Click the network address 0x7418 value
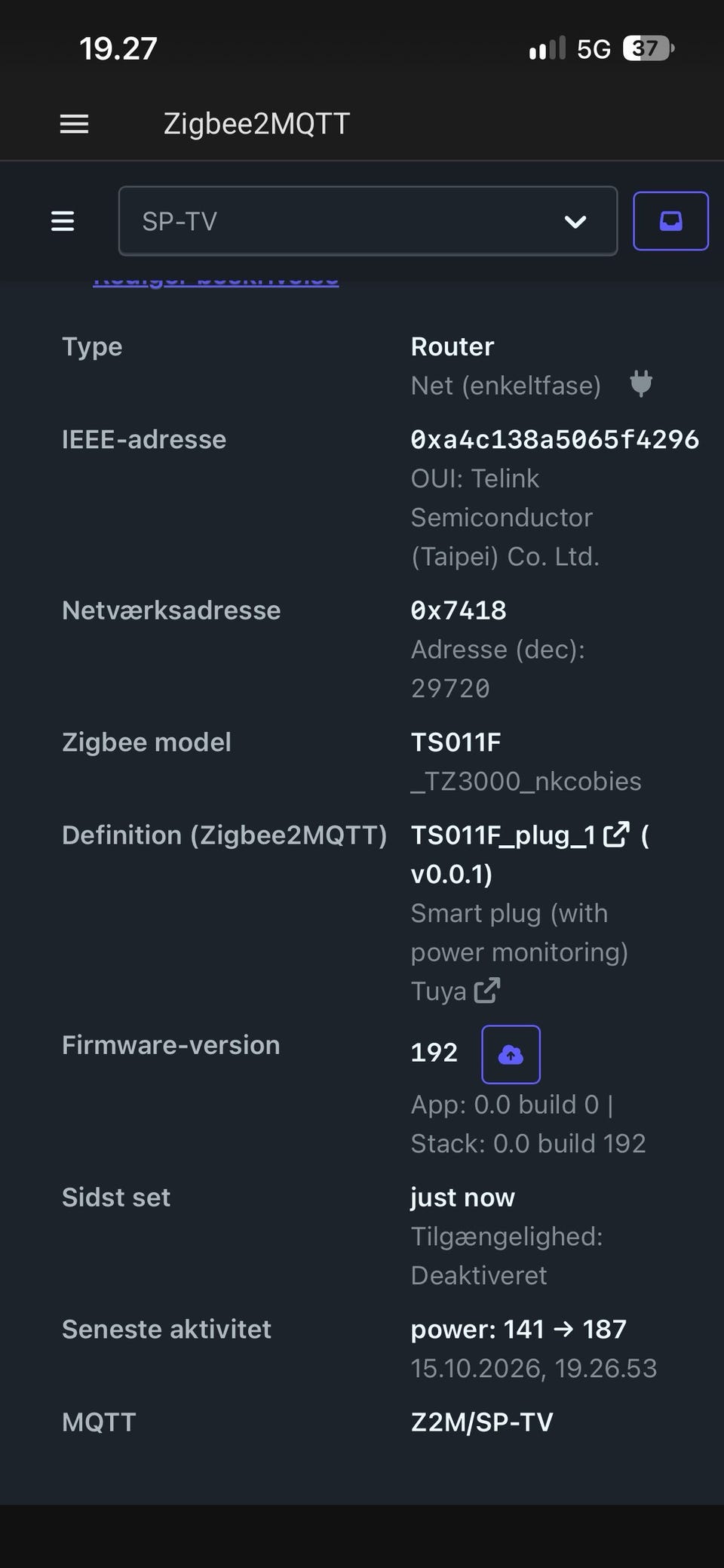The height and width of the screenshot is (1568, 724). pos(459,610)
